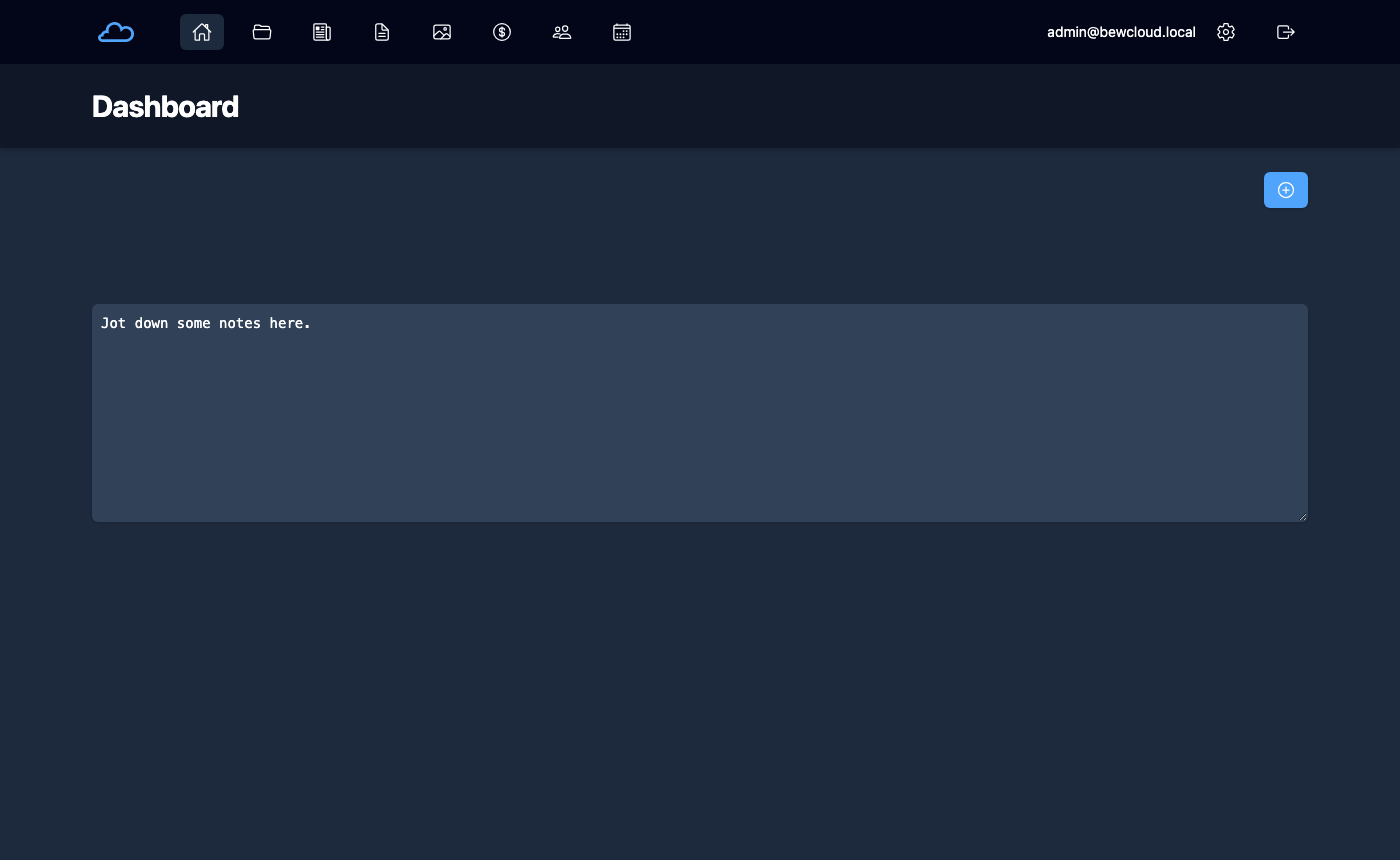Open the Calendar icon
This screenshot has height=860, width=1400.
click(x=622, y=32)
